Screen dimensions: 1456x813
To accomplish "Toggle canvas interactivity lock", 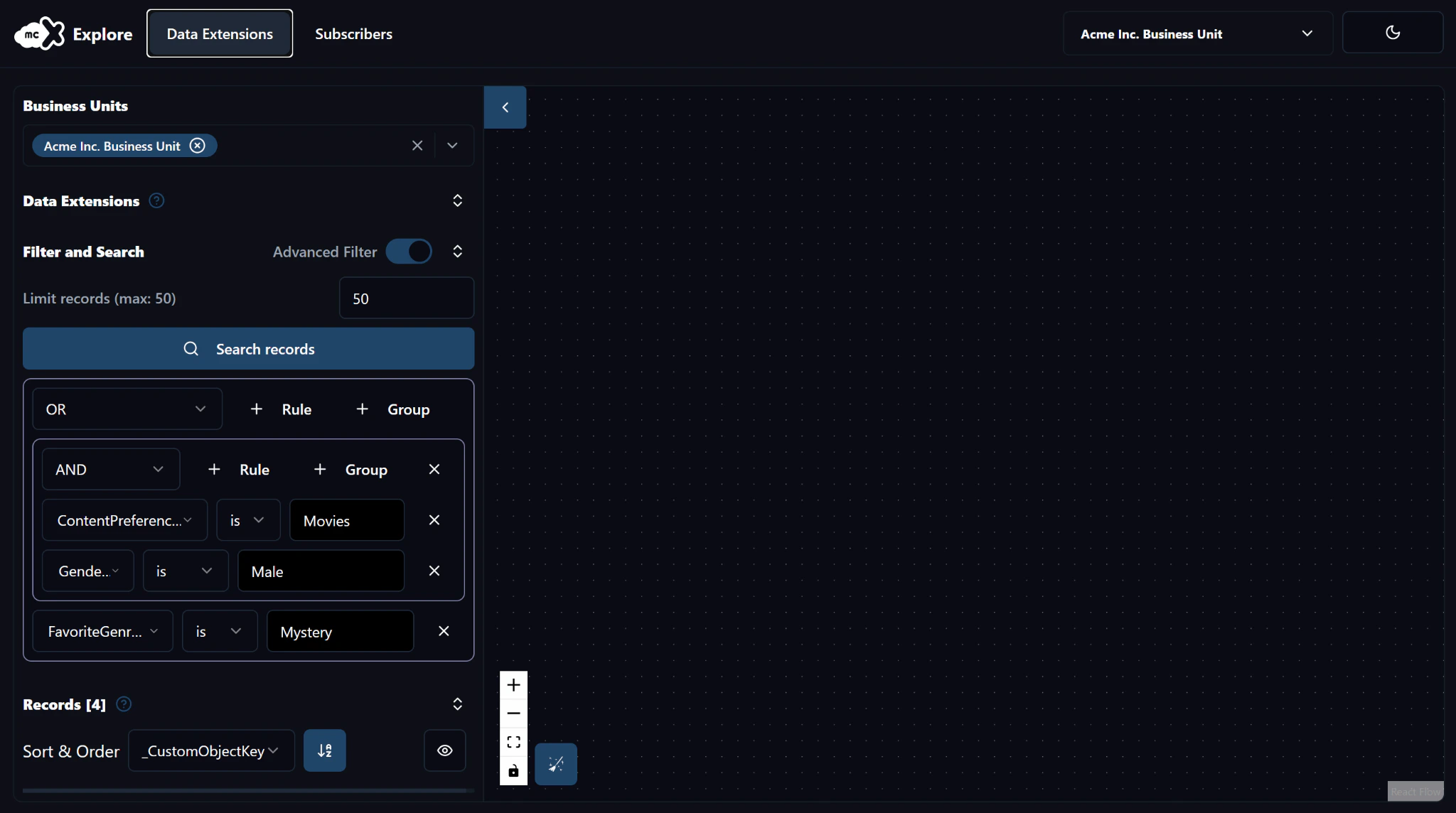I will 513,771.
